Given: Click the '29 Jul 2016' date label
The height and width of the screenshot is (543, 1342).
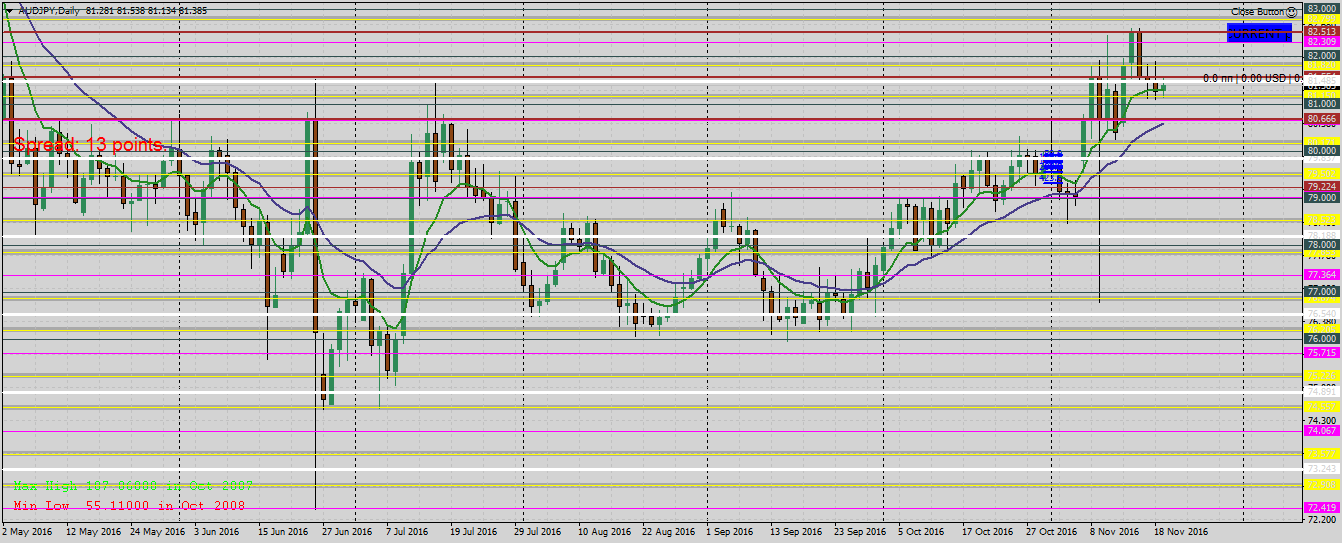Looking at the screenshot, I should [539, 532].
